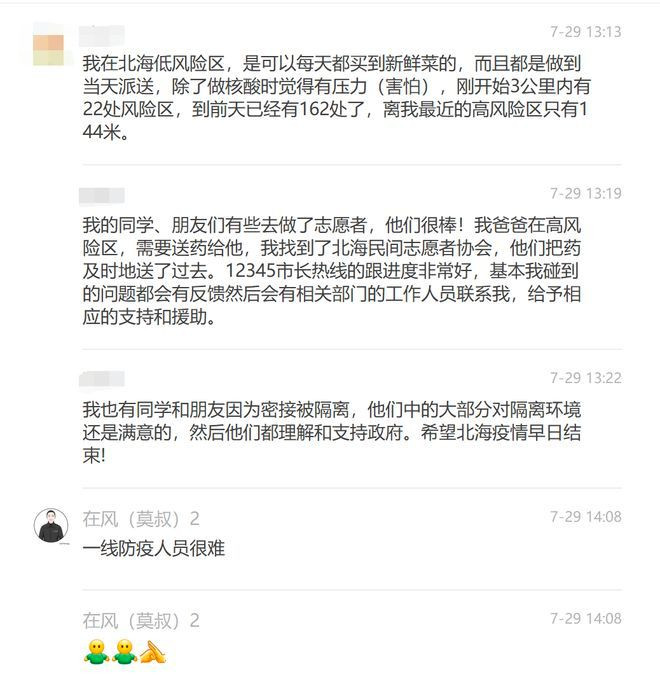
Task: Click the second green smiley emoji
Action: tap(125, 651)
